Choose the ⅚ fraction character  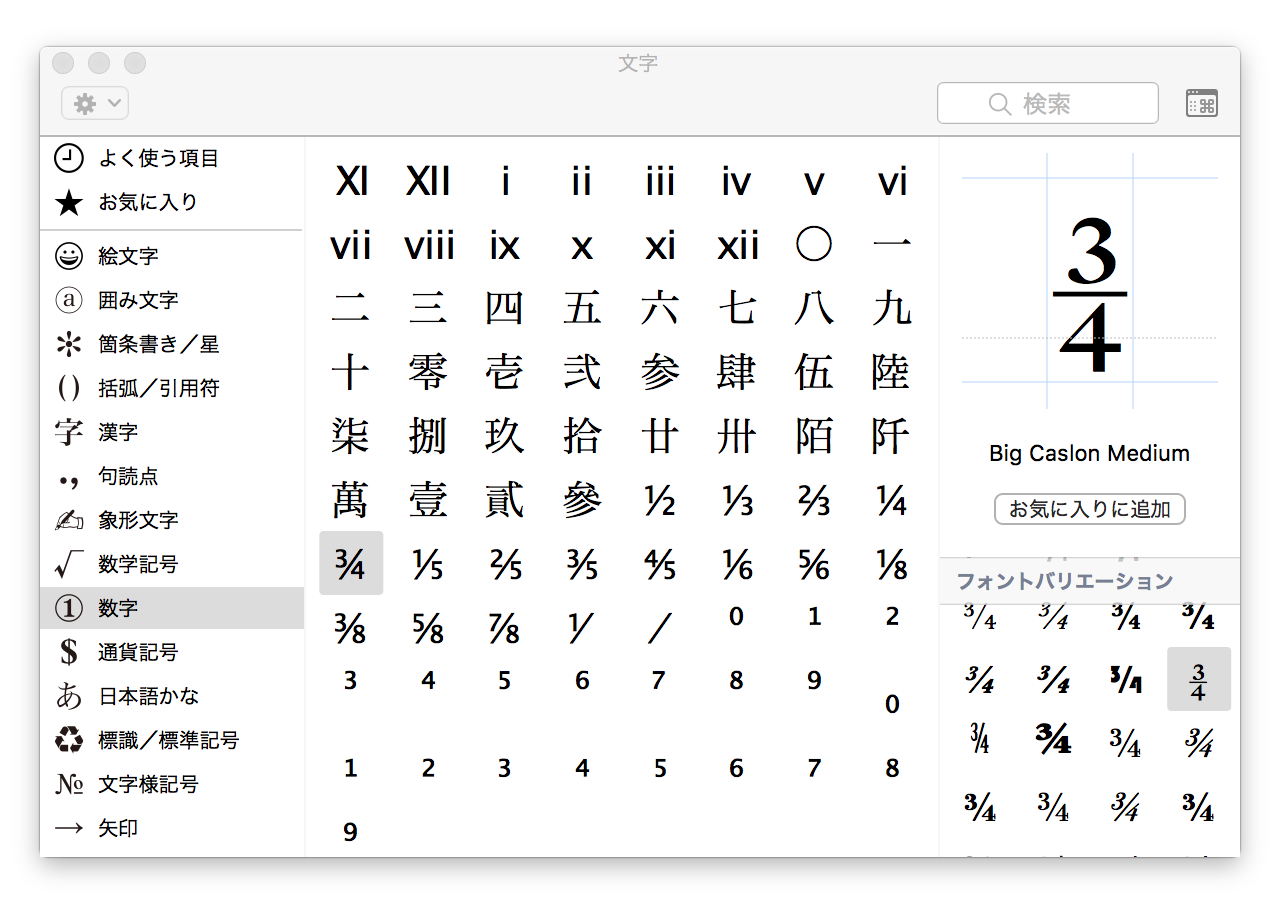813,566
